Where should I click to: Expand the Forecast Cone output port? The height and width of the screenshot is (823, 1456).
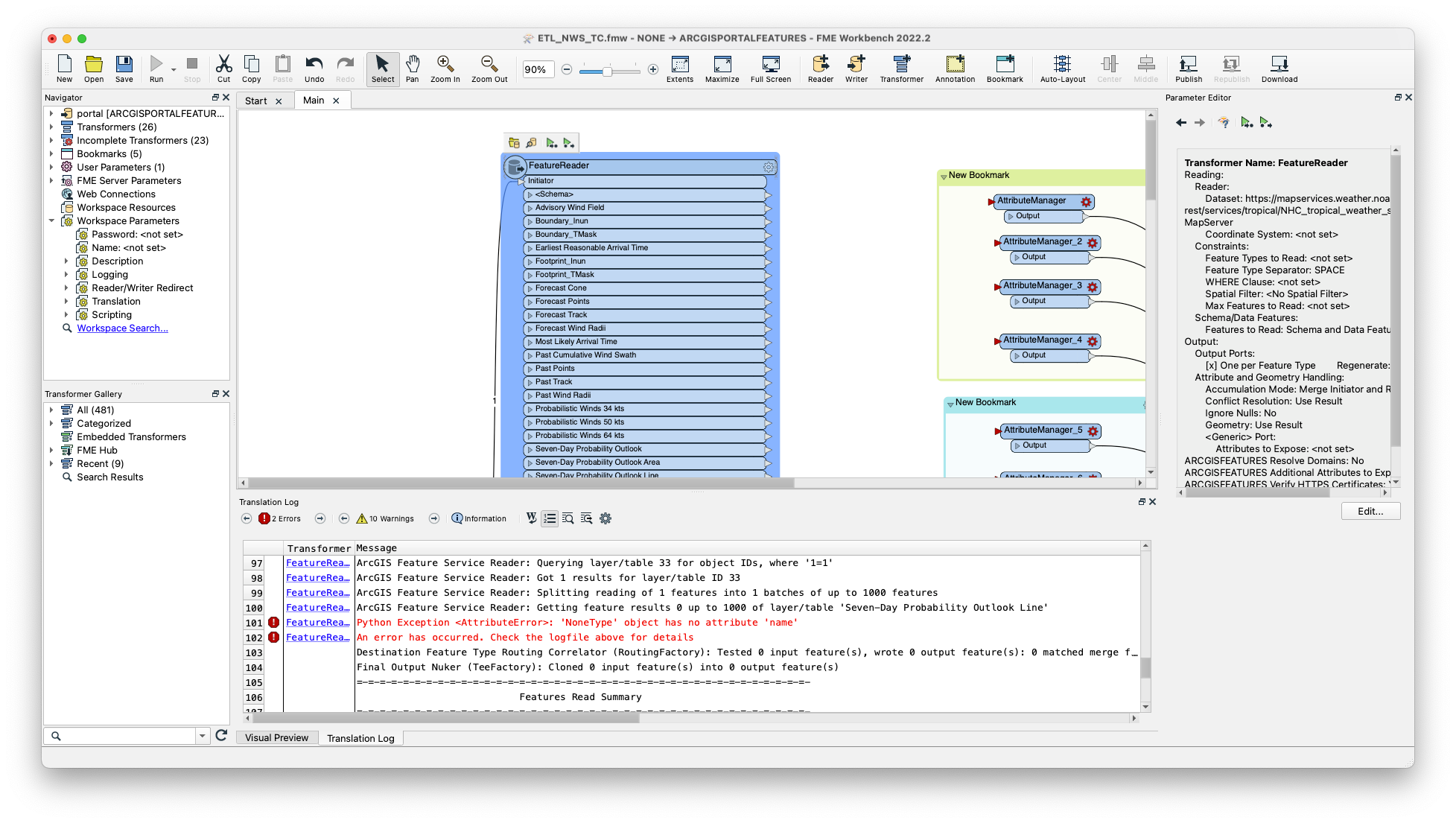point(530,288)
